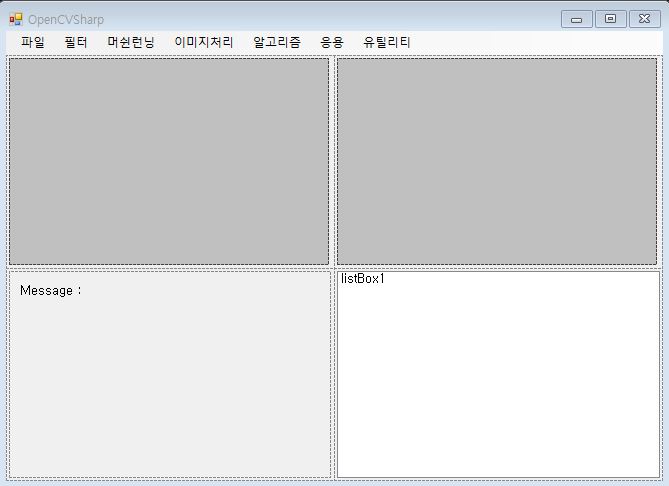Viewport: 669px width, 486px height.
Task: Open the 필터 menu
Action: tap(76, 42)
